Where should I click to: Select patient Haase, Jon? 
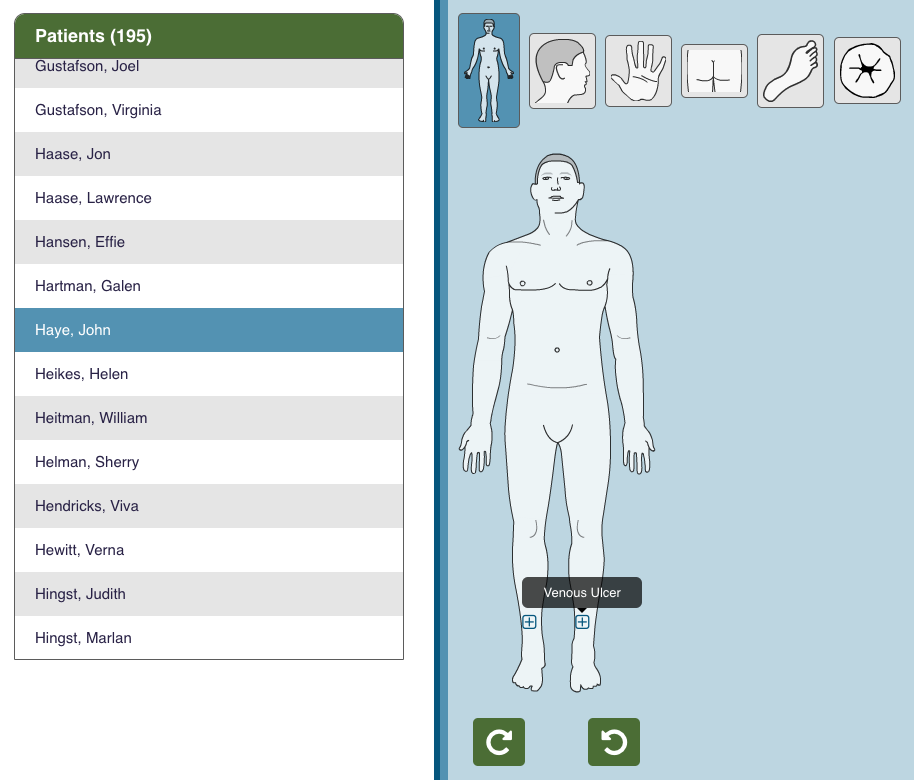point(209,154)
